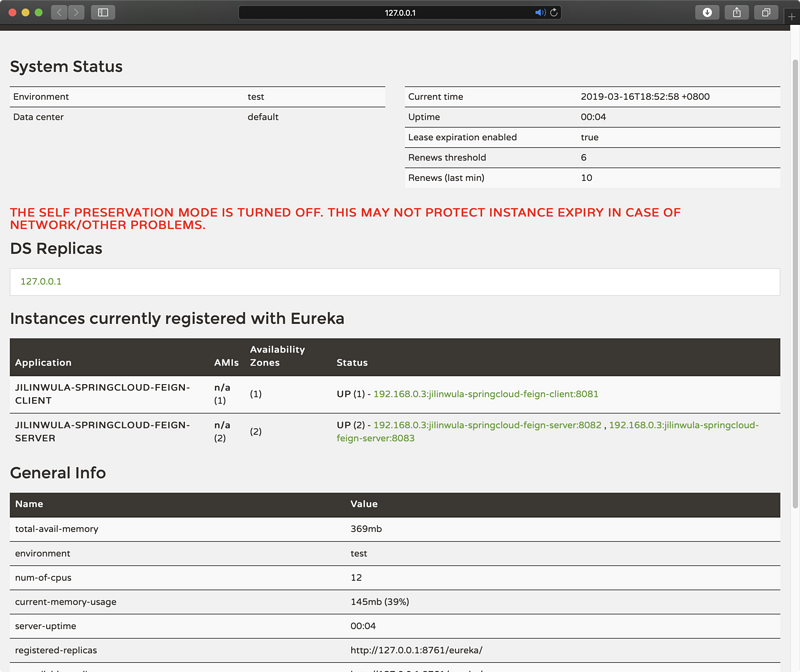Image resolution: width=800 pixels, height=672 pixels.
Task: Click the Application column header
Action: (x=43, y=362)
